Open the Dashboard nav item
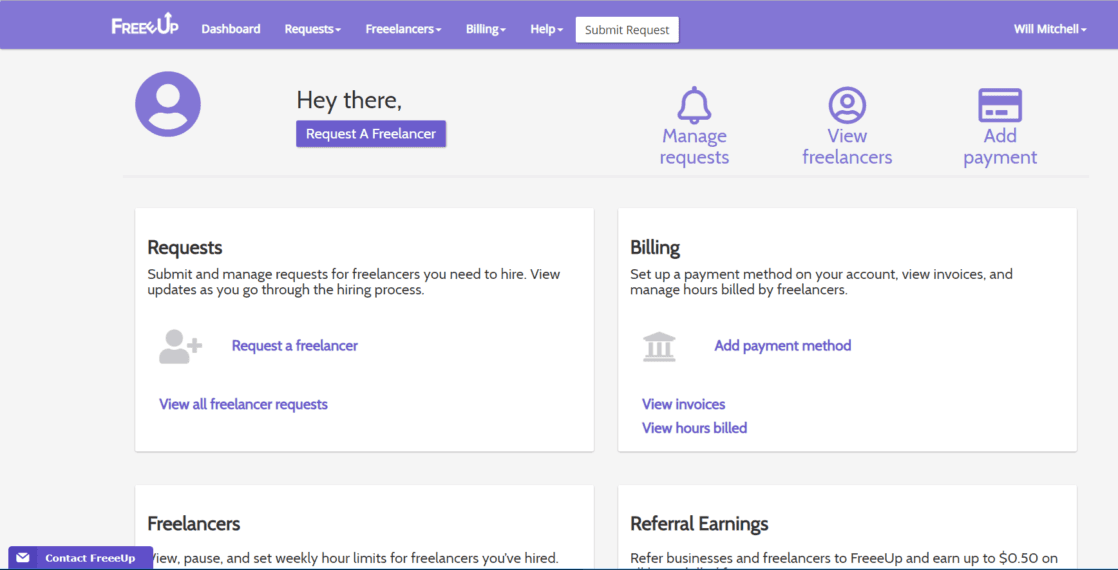Image resolution: width=1118 pixels, height=570 pixels. point(231,29)
